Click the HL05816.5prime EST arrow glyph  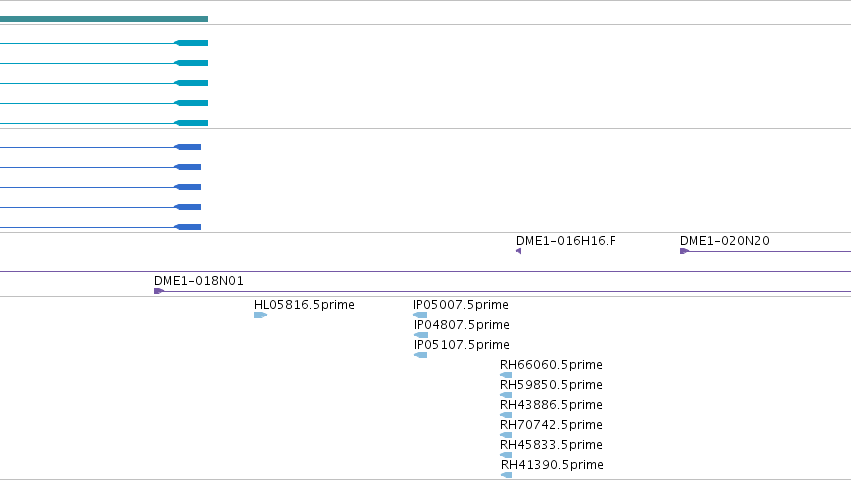[261, 315]
